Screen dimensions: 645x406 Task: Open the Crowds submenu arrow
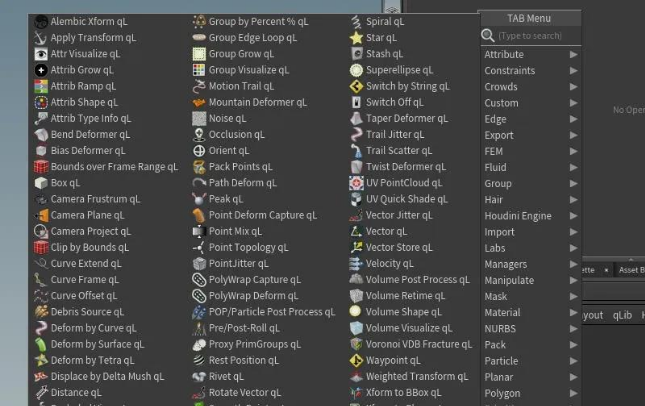573,86
